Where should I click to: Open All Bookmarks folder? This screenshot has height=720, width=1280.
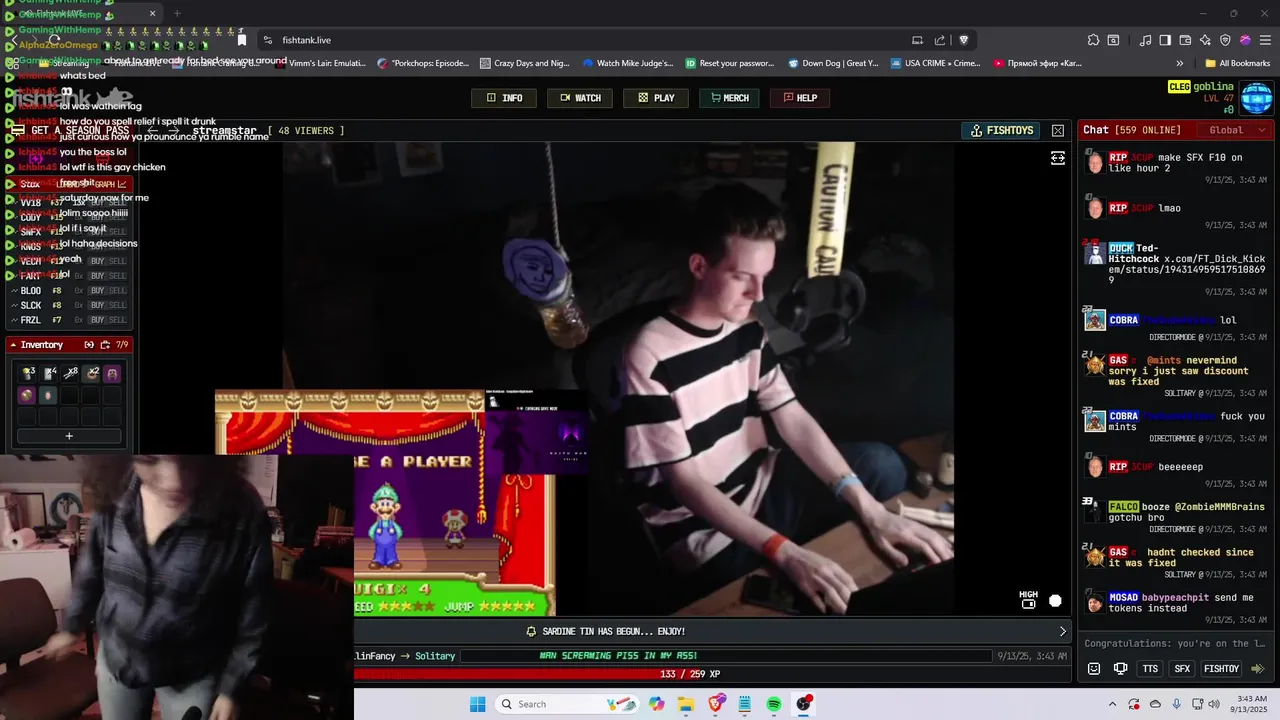[x=1237, y=63]
